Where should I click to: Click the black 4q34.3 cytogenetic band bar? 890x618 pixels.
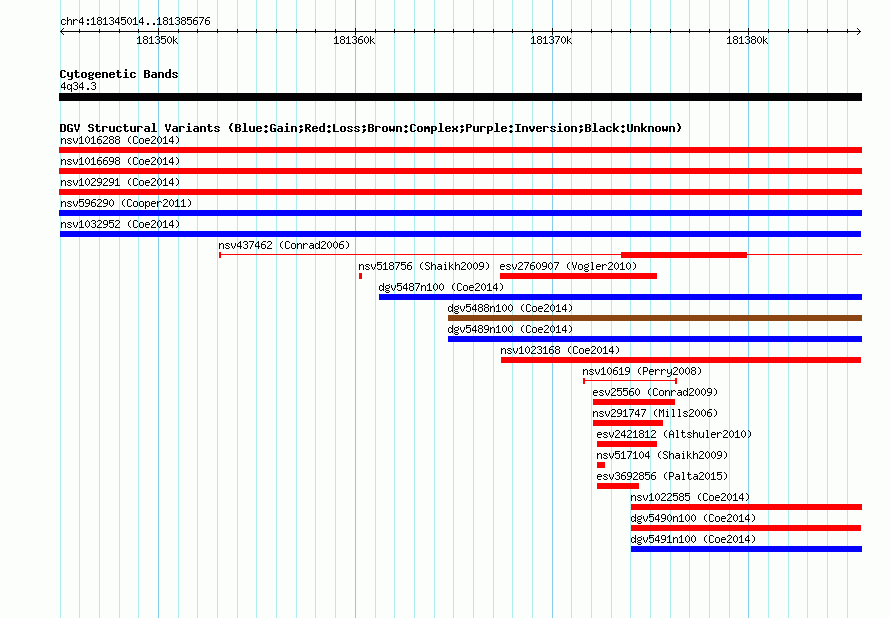click(460, 97)
